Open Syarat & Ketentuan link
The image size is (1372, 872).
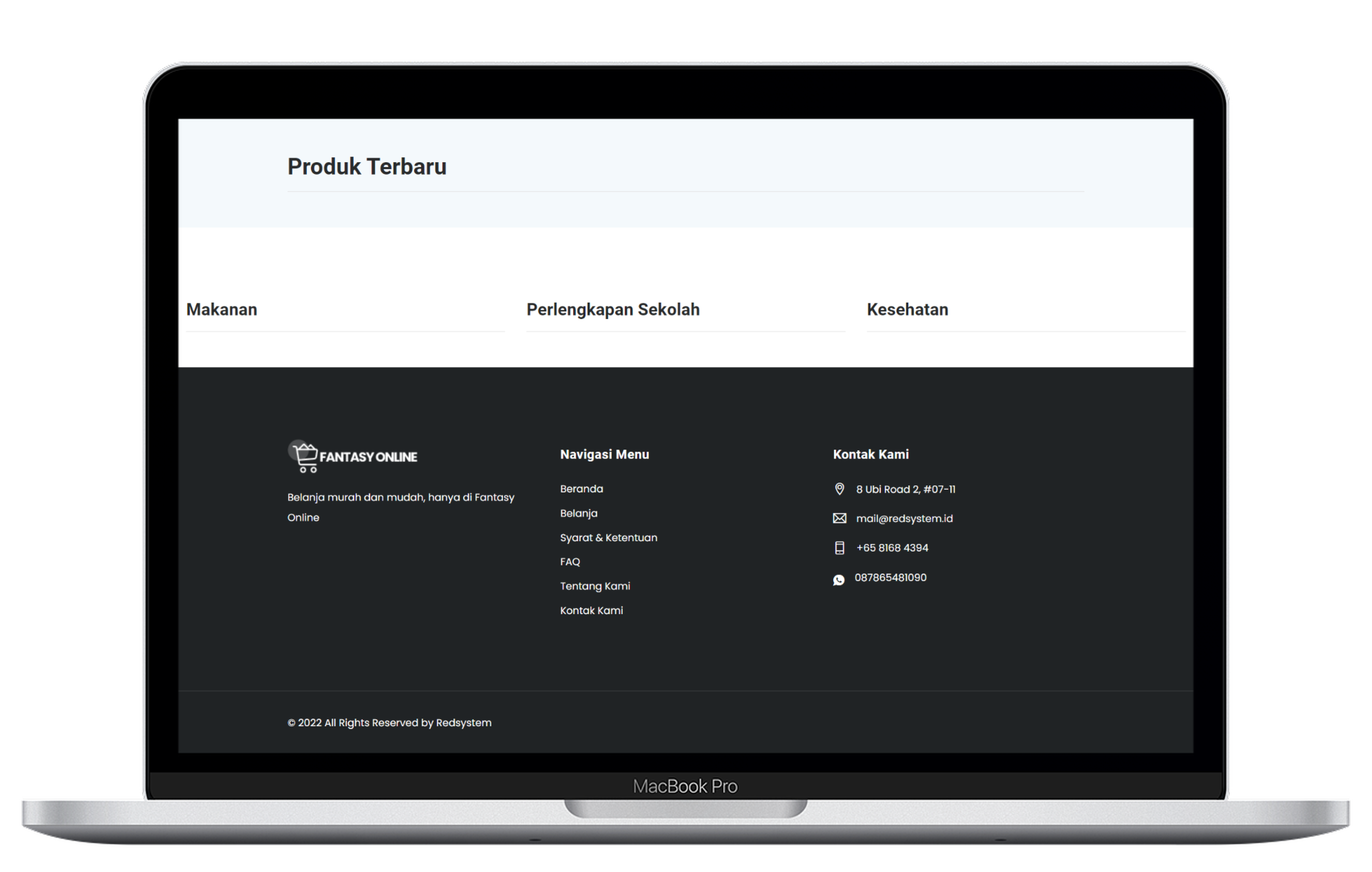tap(609, 538)
